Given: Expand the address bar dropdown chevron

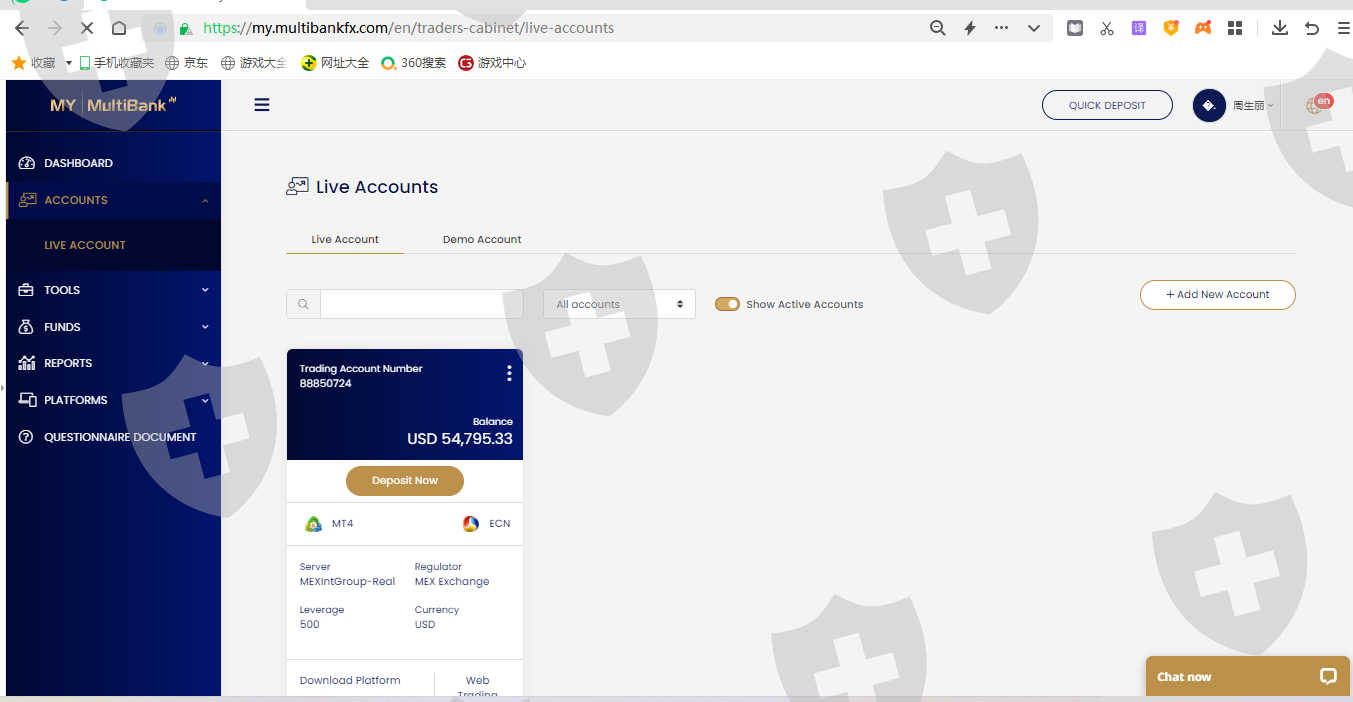Looking at the screenshot, I should coord(1034,28).
